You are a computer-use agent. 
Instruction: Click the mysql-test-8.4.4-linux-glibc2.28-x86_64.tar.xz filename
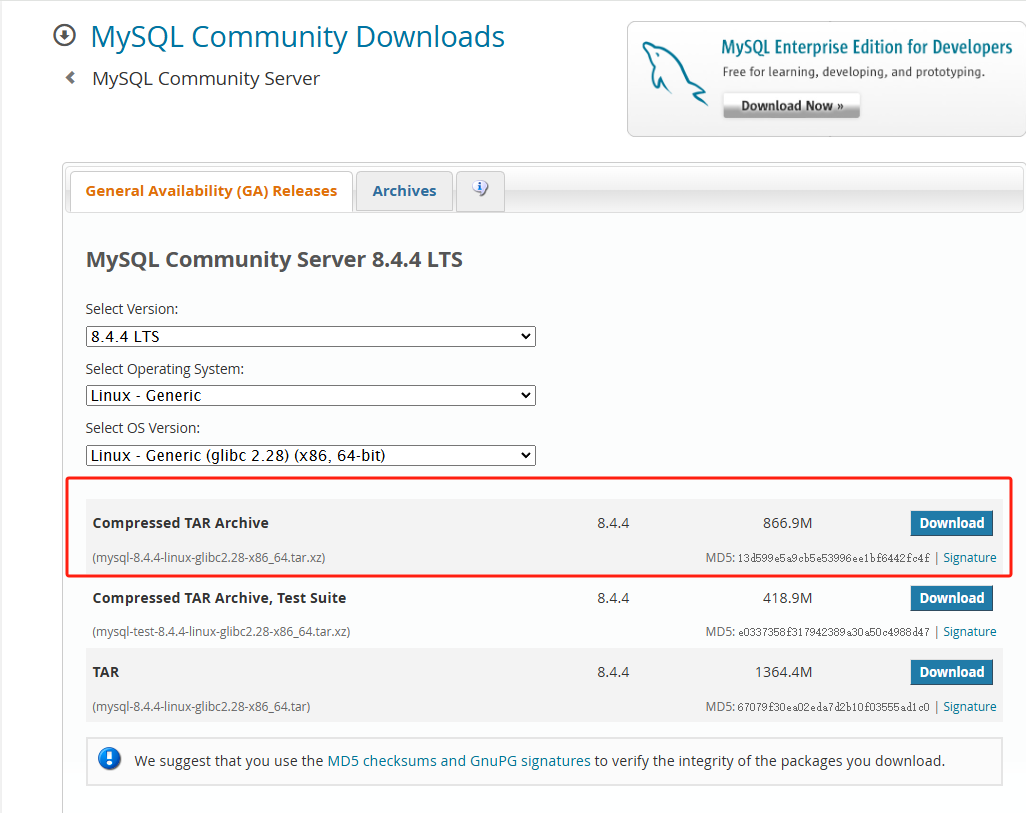221,632
